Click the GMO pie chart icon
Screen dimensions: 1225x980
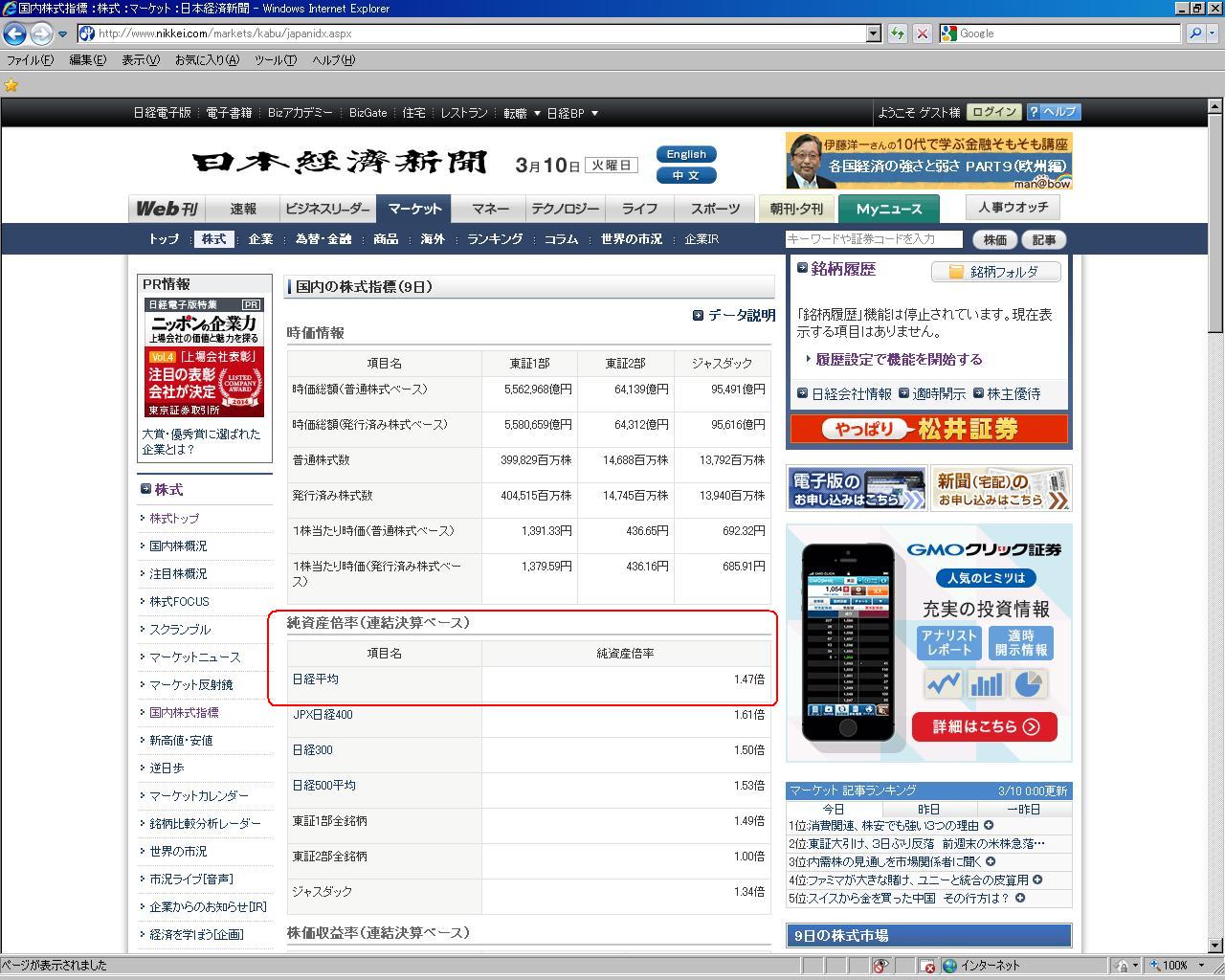click(x=1029, y=683)
